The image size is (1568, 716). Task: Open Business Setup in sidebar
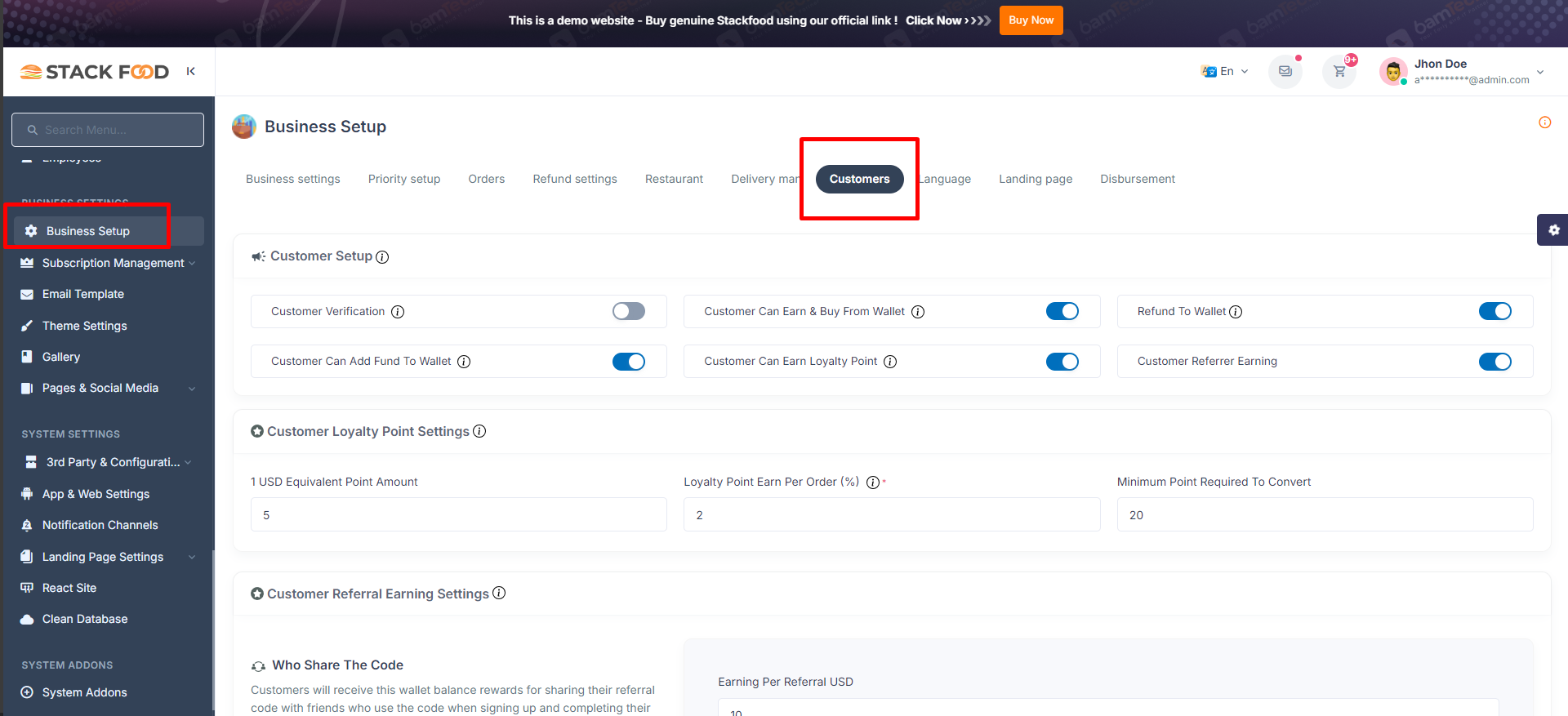pos(109,231)
